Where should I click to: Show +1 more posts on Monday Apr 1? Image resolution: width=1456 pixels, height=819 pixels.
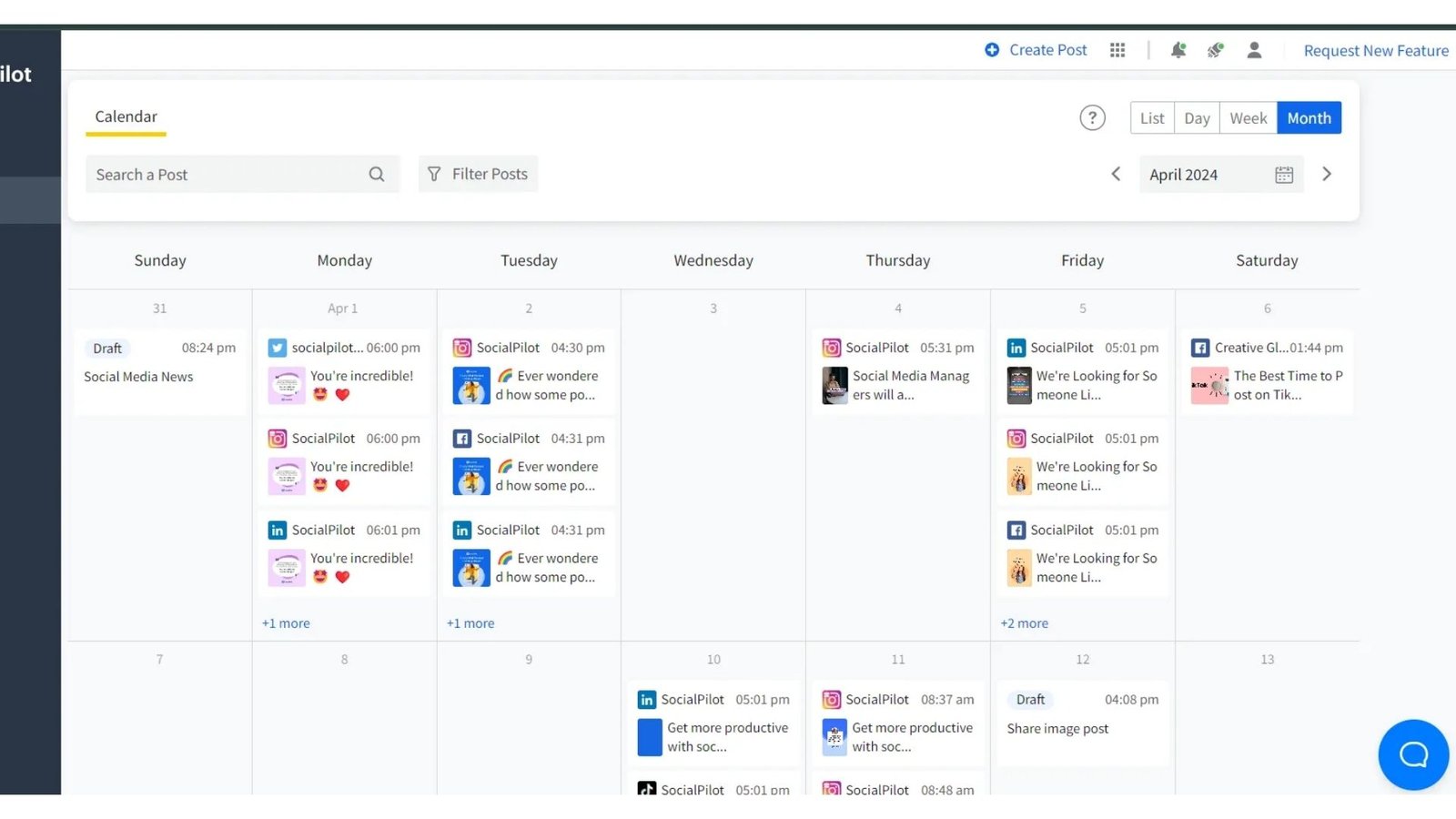click(286, 623)
